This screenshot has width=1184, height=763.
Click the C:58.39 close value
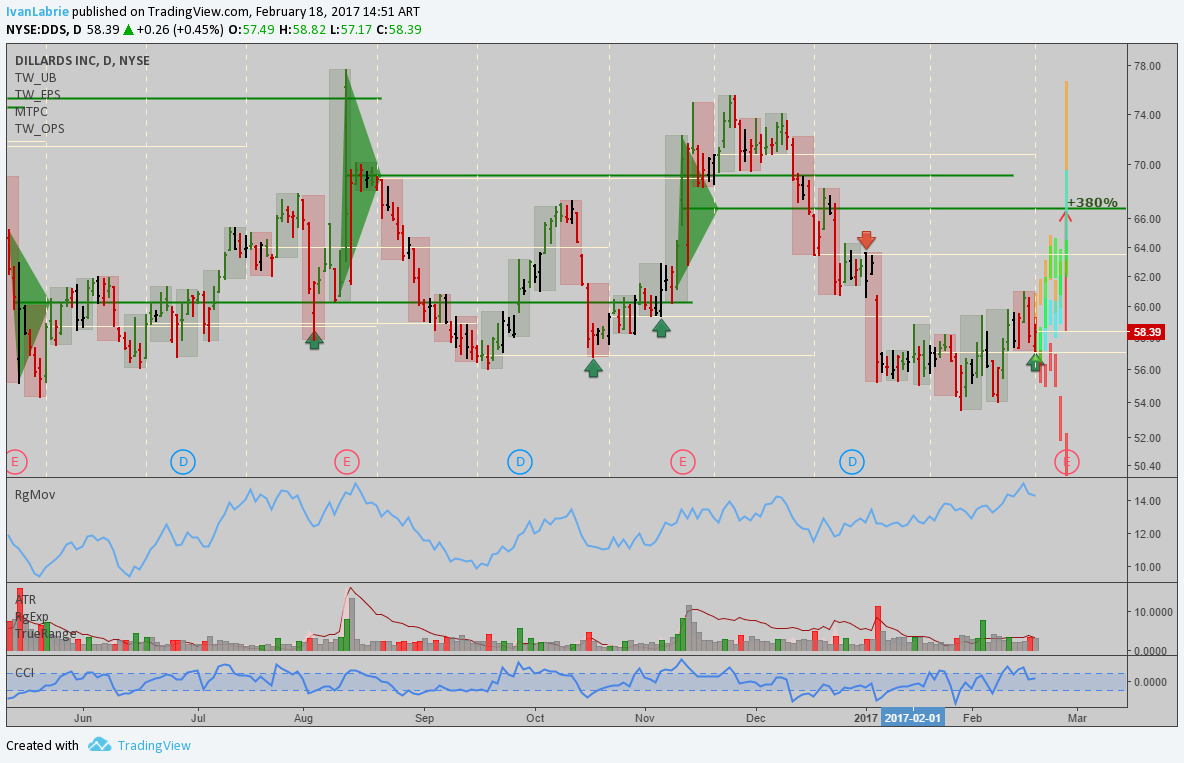click(399, 30)
